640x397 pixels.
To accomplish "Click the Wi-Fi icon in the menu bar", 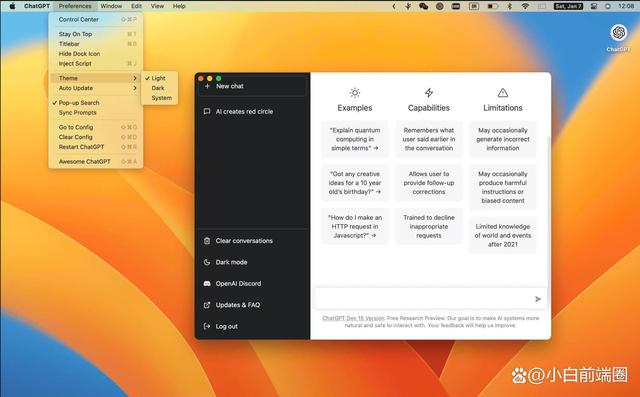I will (x=525, y=6).
